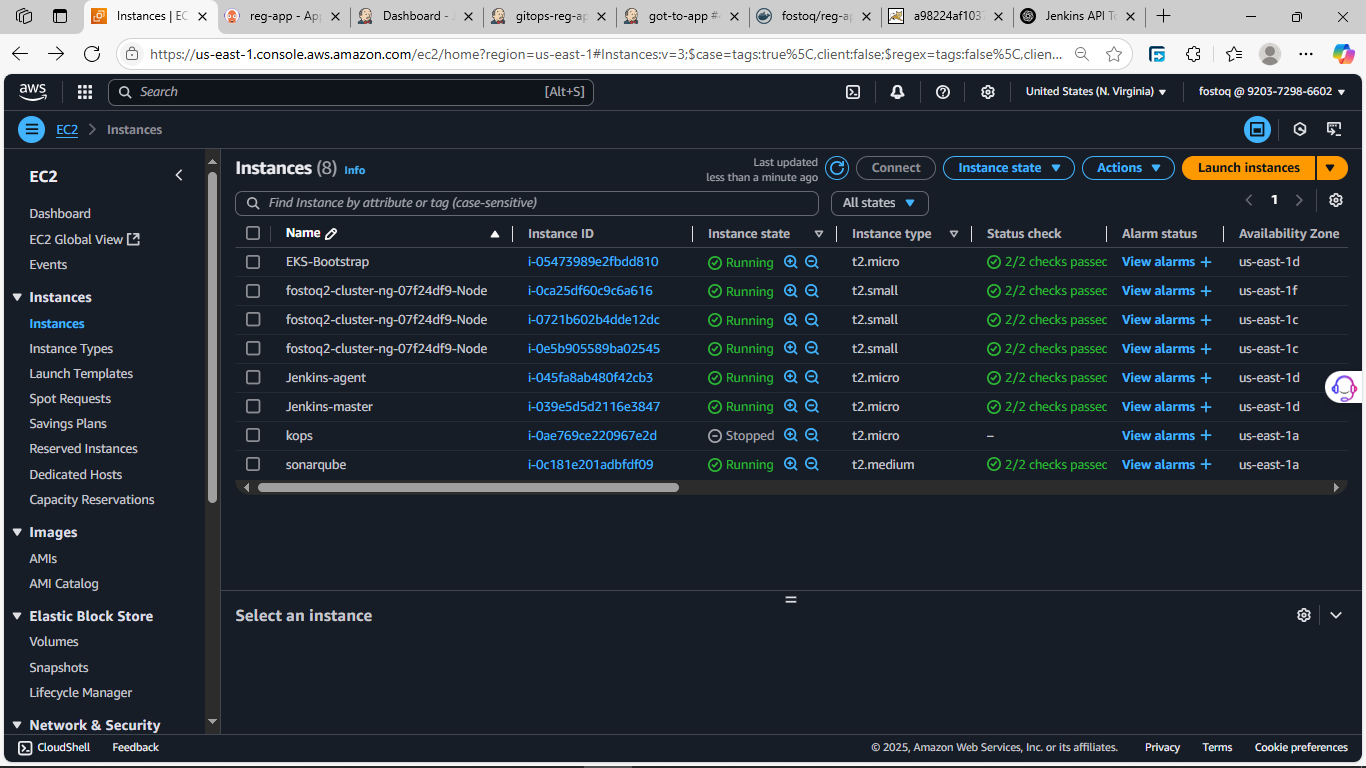Image resolution: width=1366 pixels, height=768 pixels.
Task: Check the i-0e5b905589ba02545 row checkbox
Action: coord(253,349)
